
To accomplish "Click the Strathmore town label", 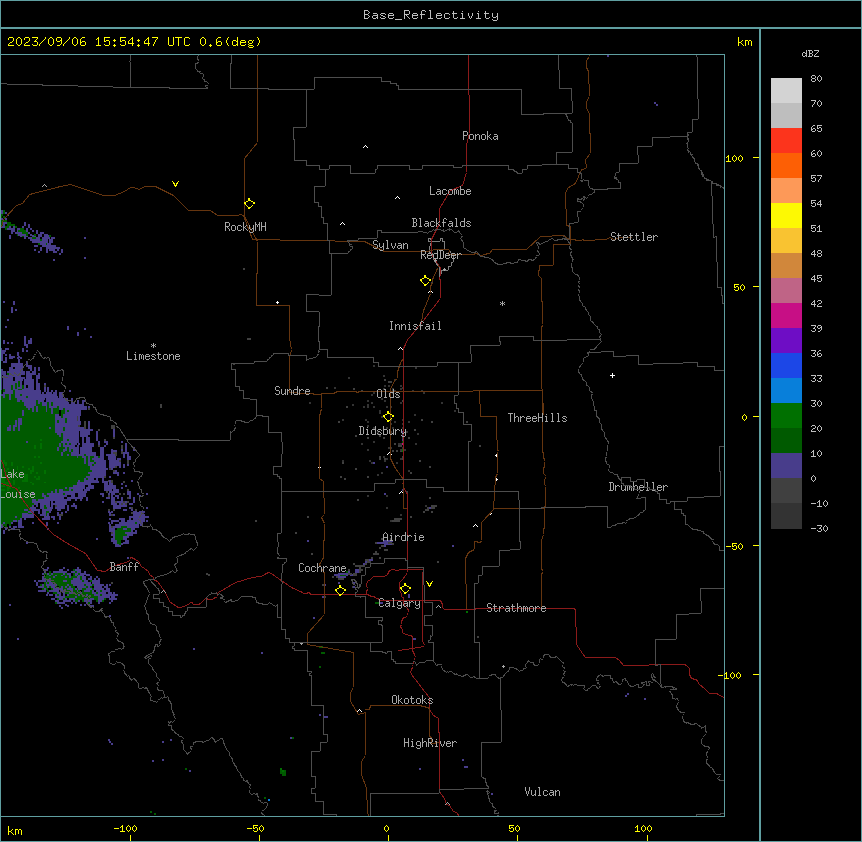I will tap(516, 608).
